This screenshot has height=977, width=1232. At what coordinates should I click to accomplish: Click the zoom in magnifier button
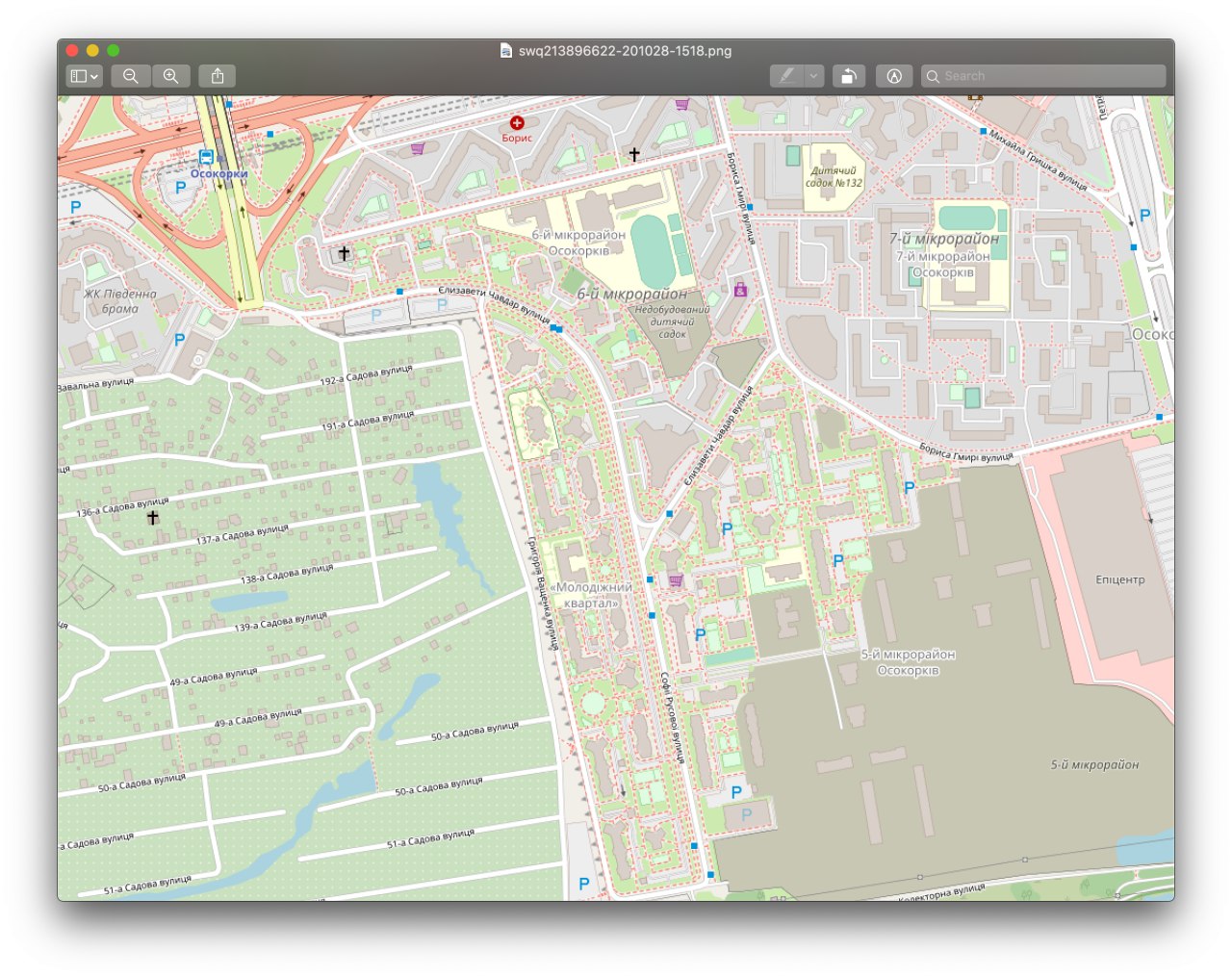[x=170, y=76]
